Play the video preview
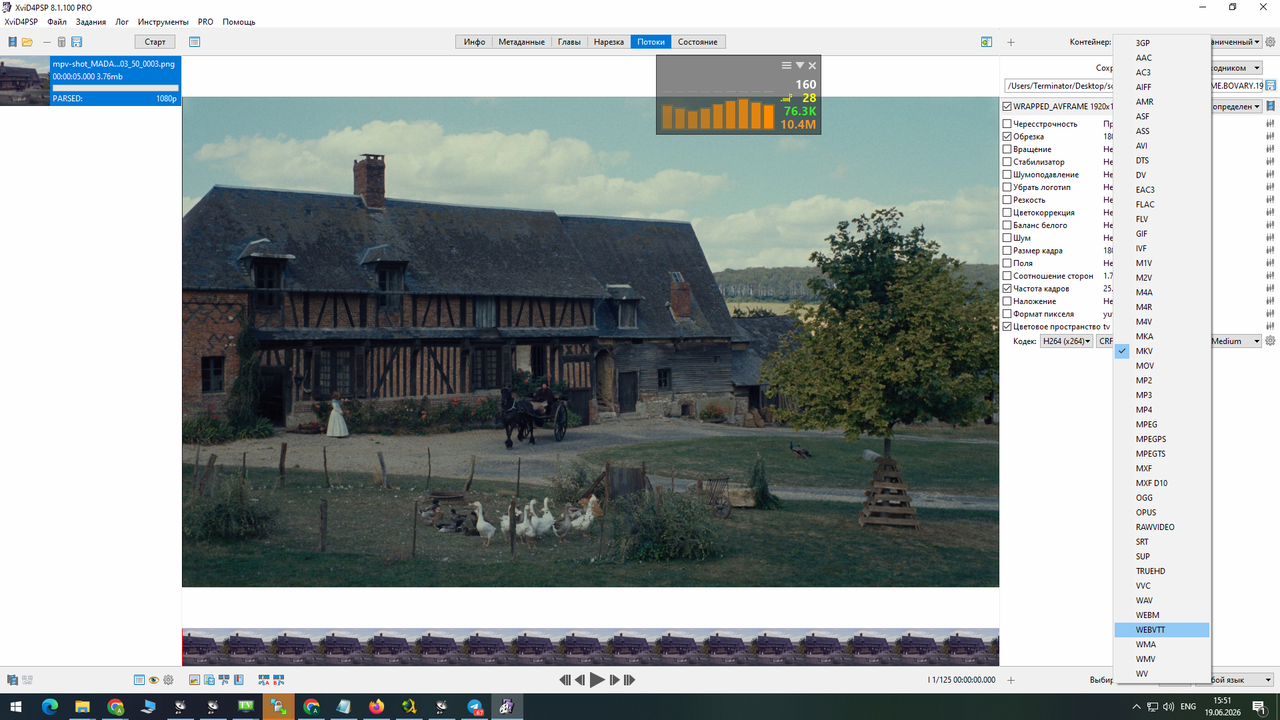Image resolution: width=1280 pixels, height=720 pixels. tap(597, 680)
